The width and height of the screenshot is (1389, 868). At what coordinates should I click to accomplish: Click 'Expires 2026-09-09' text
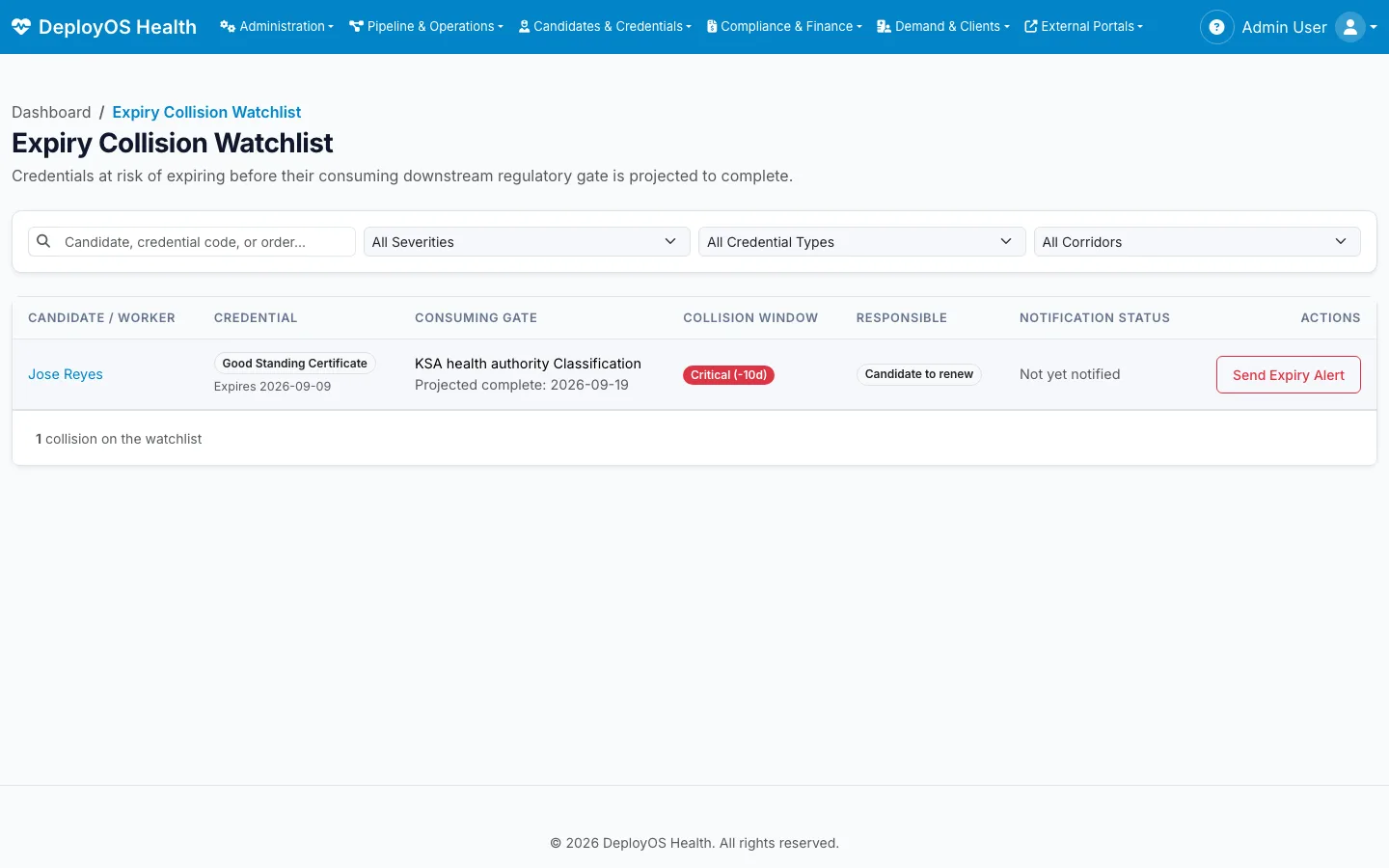coord(272,386)
